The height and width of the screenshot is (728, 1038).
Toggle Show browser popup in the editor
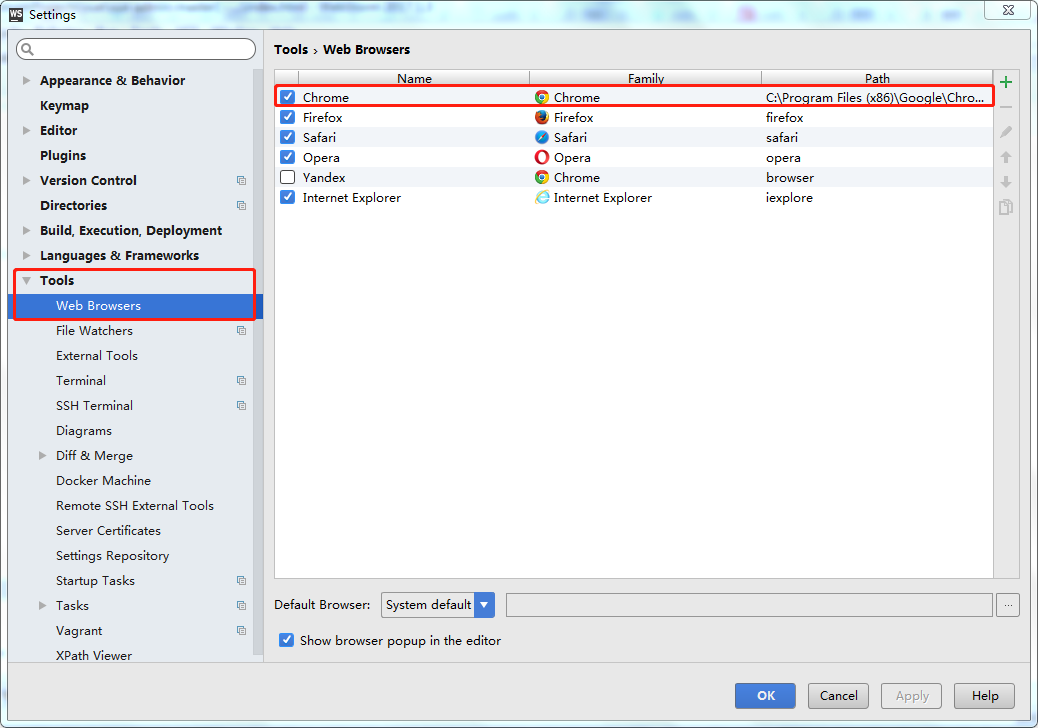click(287, 640)
